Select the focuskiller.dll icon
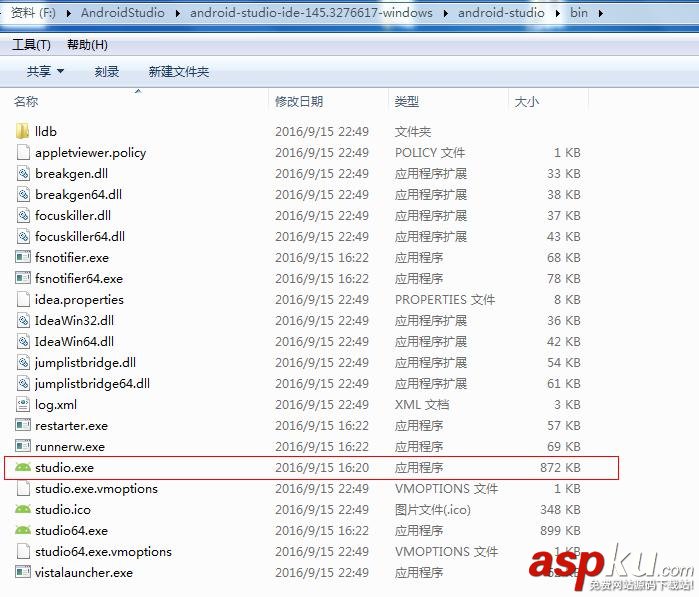 [23, 215]
